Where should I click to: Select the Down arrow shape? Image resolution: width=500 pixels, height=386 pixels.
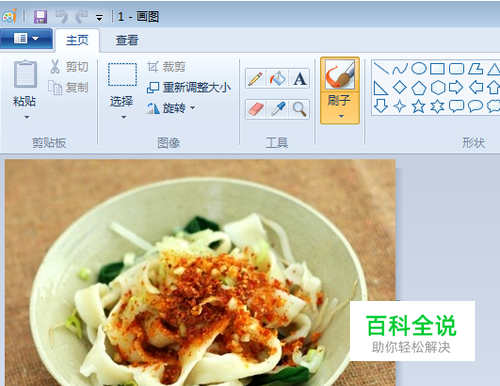point(381,106)
